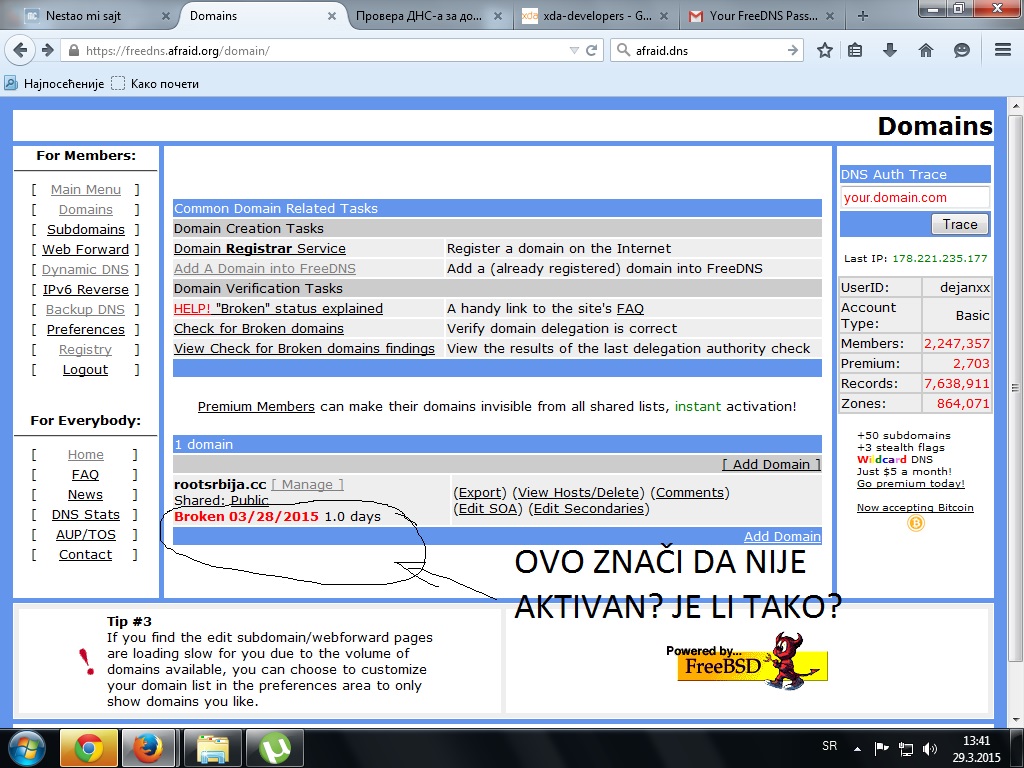Click the Trace button
The width and height of the screenshot is (1024, 768).
959,225
